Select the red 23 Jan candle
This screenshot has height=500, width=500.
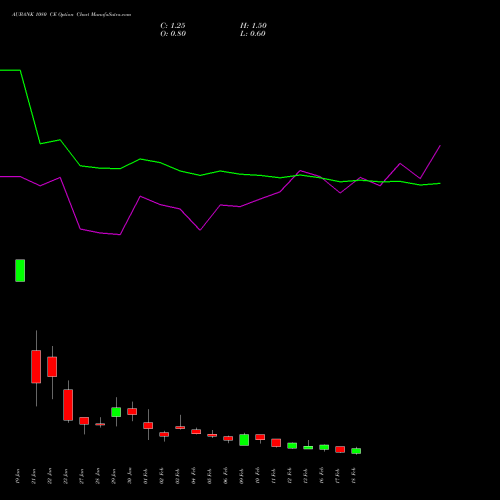pyautogui.click(x=68, y=405)
